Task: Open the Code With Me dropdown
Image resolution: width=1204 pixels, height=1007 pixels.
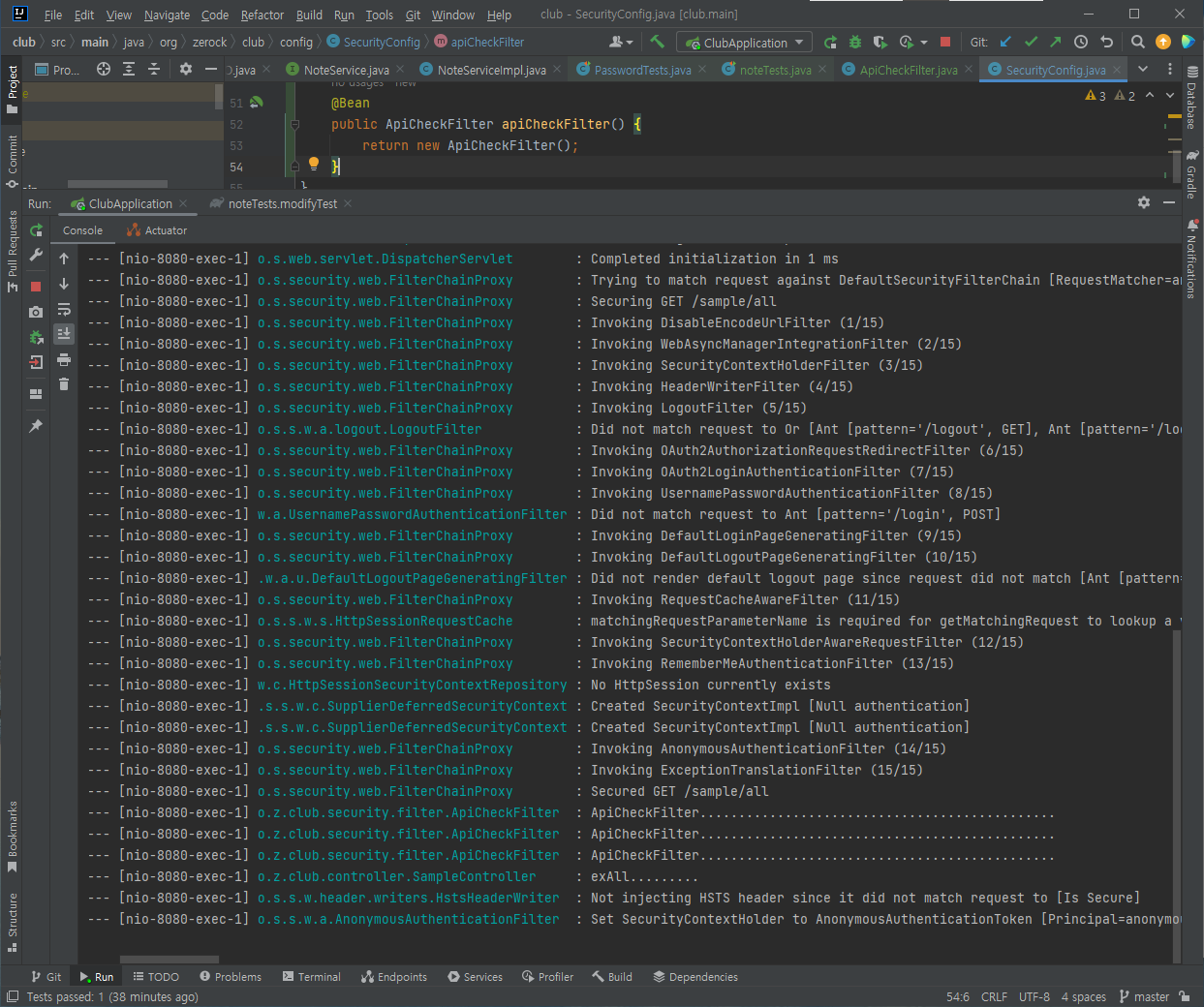Action: coord(621,42)
